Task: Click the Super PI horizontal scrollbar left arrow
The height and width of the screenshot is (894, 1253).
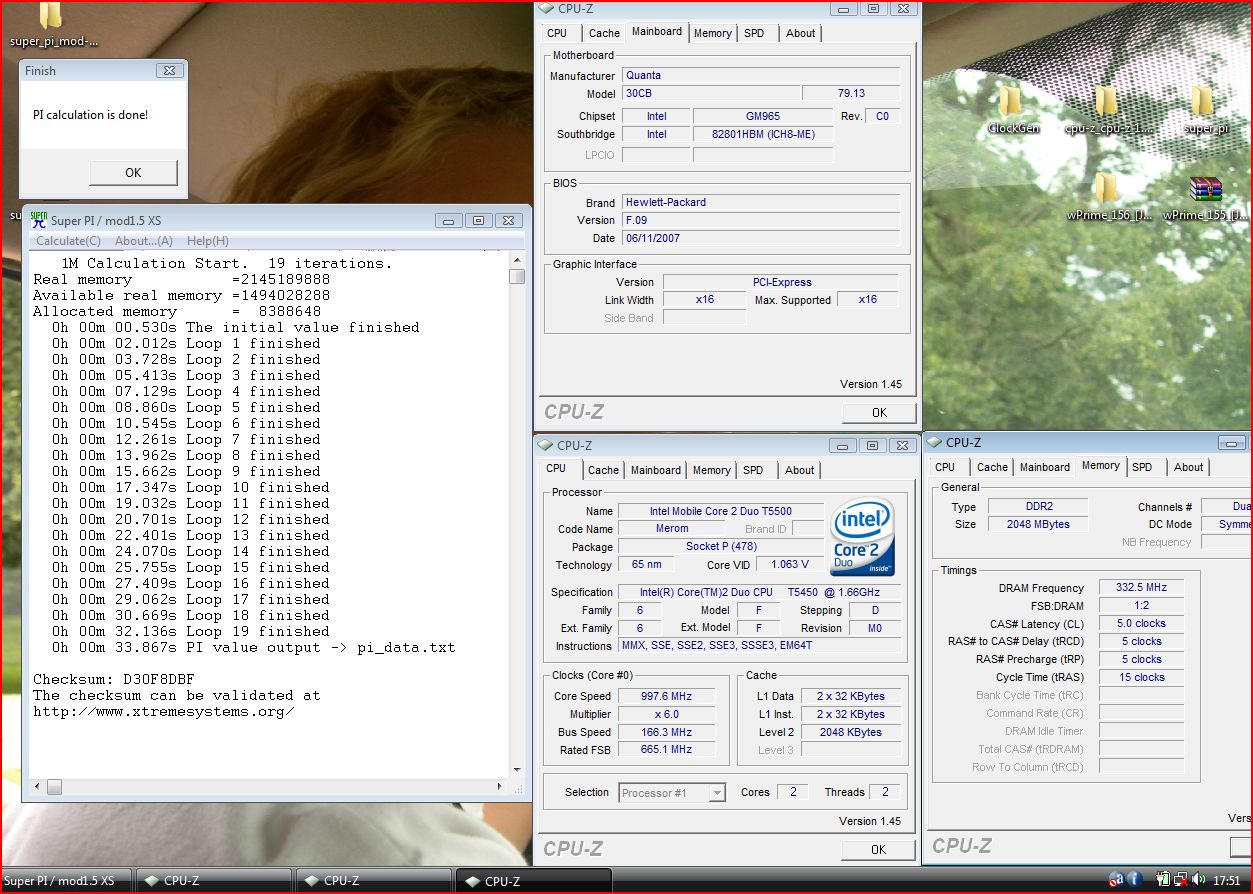Action: coord(36,787)
